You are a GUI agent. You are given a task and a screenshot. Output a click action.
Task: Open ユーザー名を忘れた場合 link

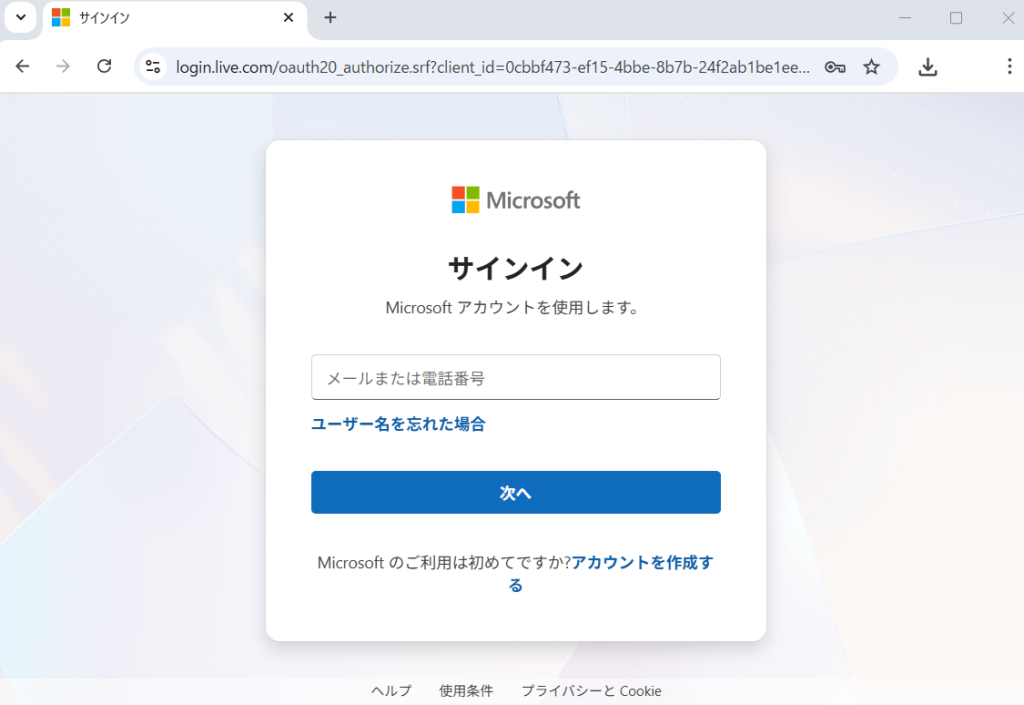(398, 424)
